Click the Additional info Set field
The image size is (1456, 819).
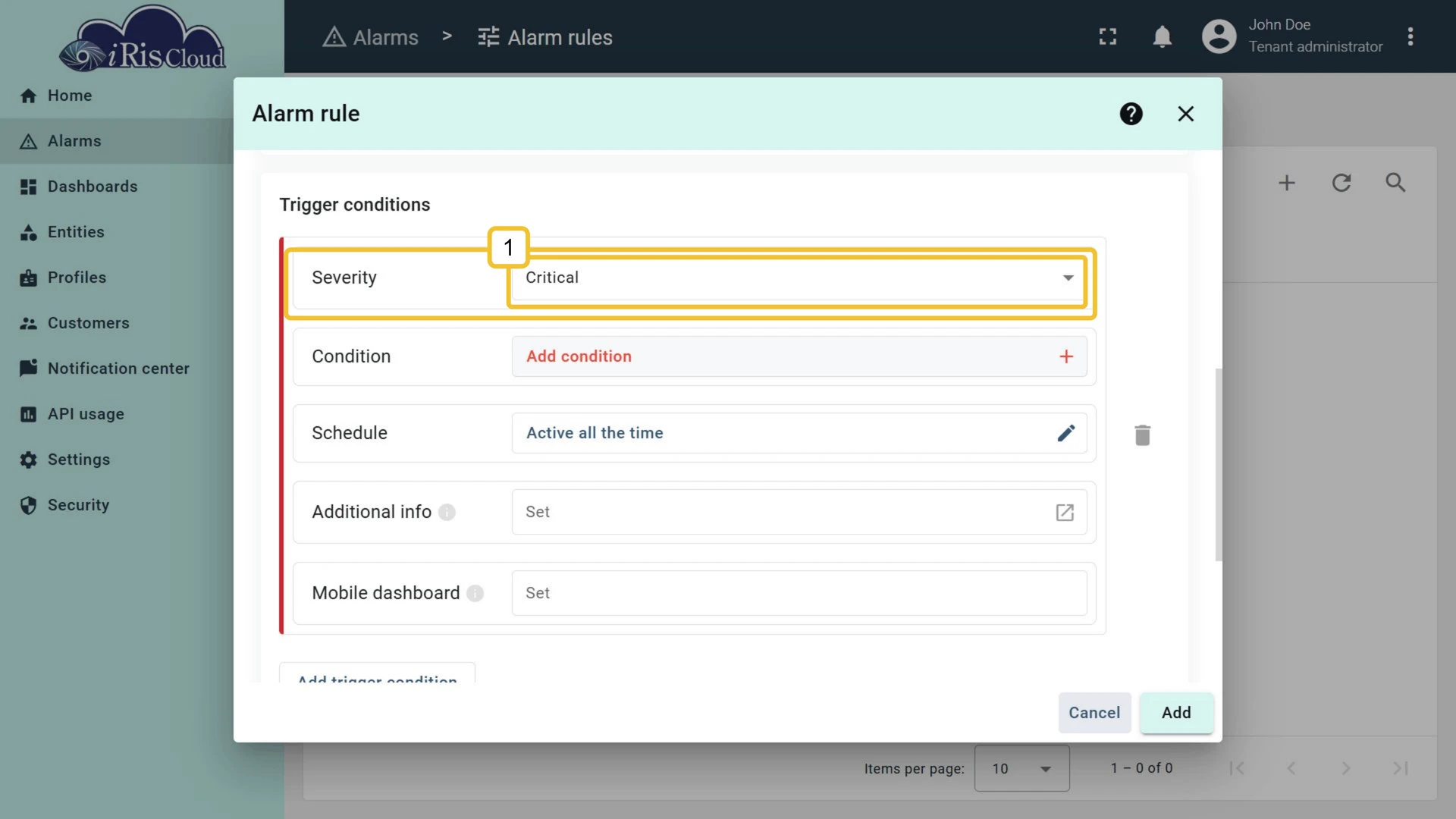[x=799, y=512]
